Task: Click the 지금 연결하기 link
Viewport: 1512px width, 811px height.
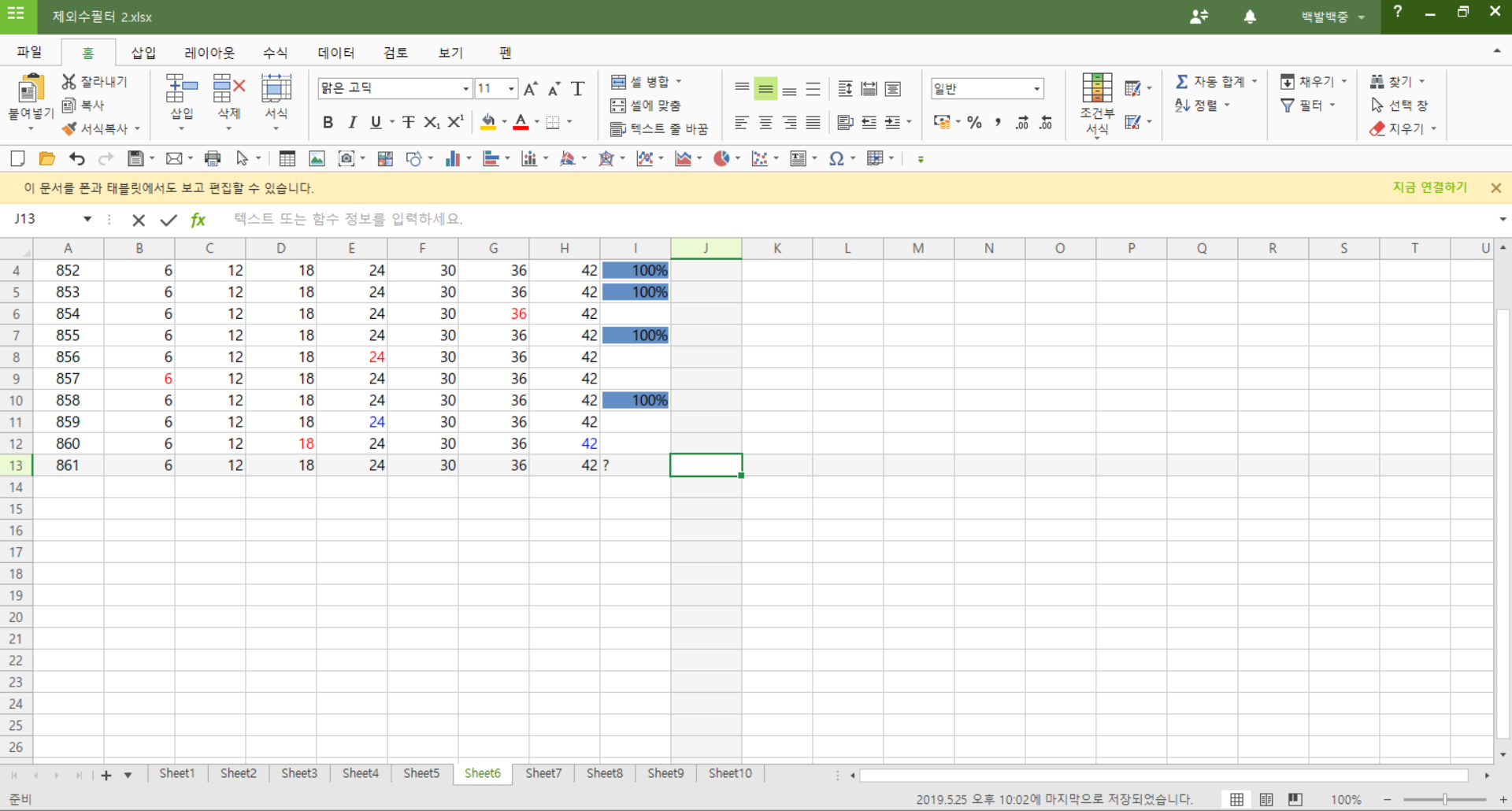Action: tap(1429, 187)
